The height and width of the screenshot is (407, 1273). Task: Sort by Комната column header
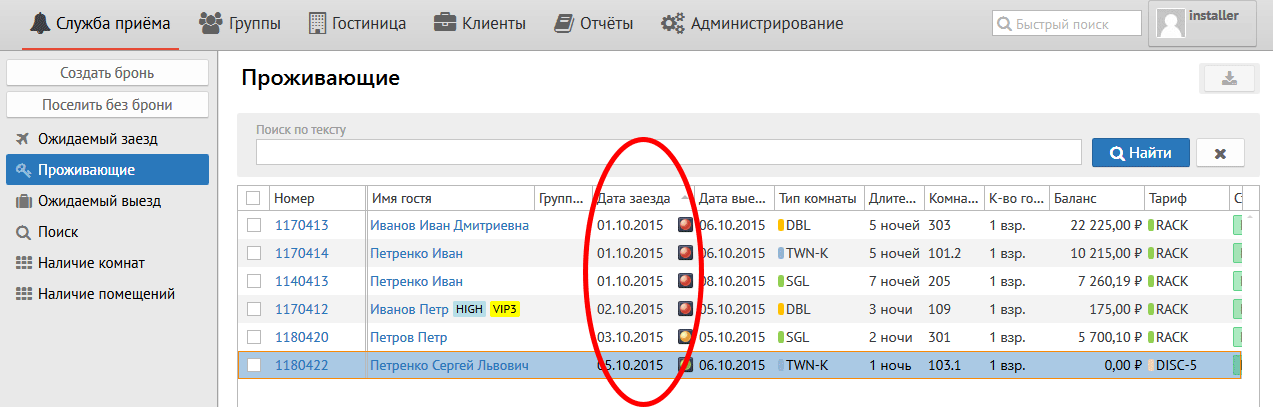953,198
